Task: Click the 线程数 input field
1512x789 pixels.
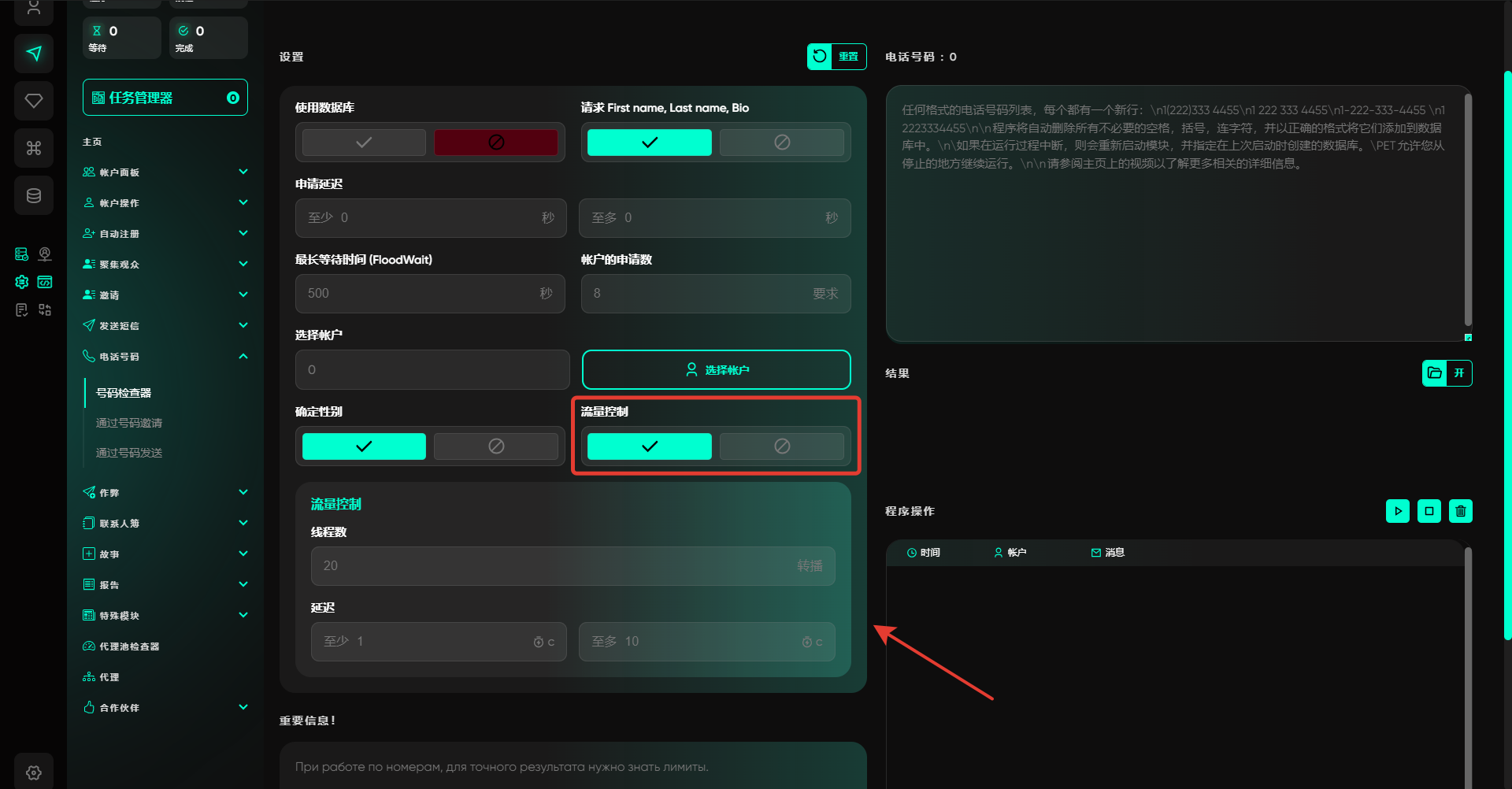Action: tap(551, 566)
